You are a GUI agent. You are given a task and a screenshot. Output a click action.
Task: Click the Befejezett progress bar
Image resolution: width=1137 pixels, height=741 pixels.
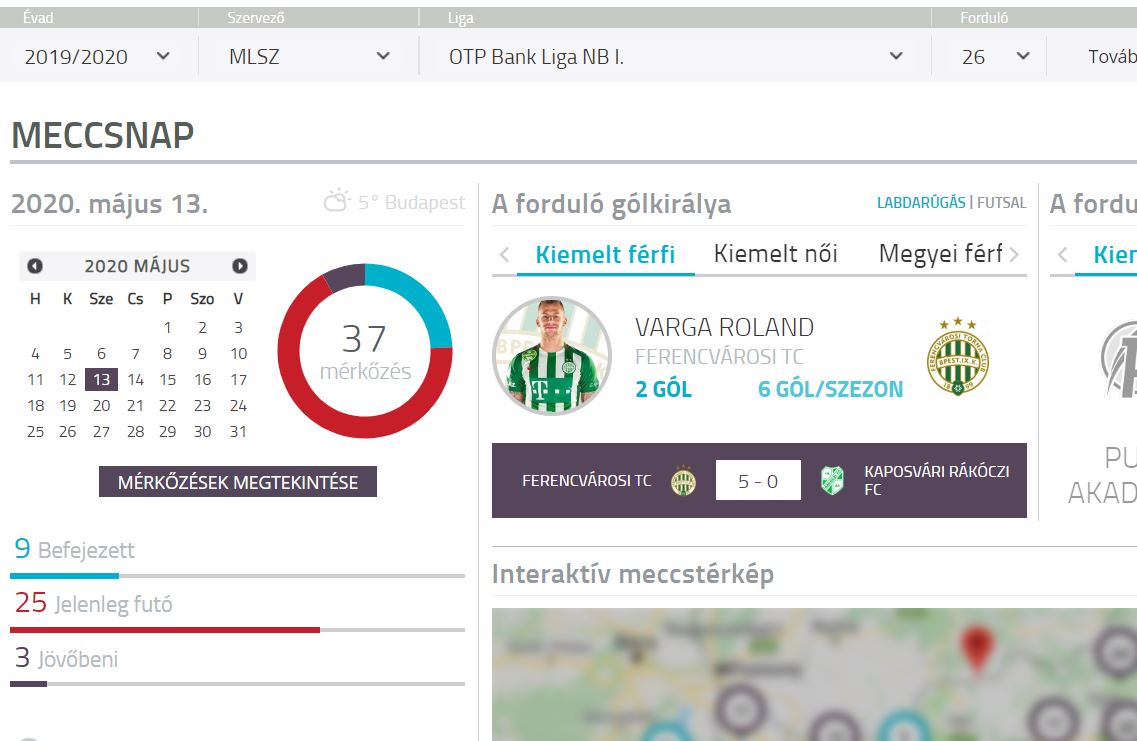[x=237, y=576]
